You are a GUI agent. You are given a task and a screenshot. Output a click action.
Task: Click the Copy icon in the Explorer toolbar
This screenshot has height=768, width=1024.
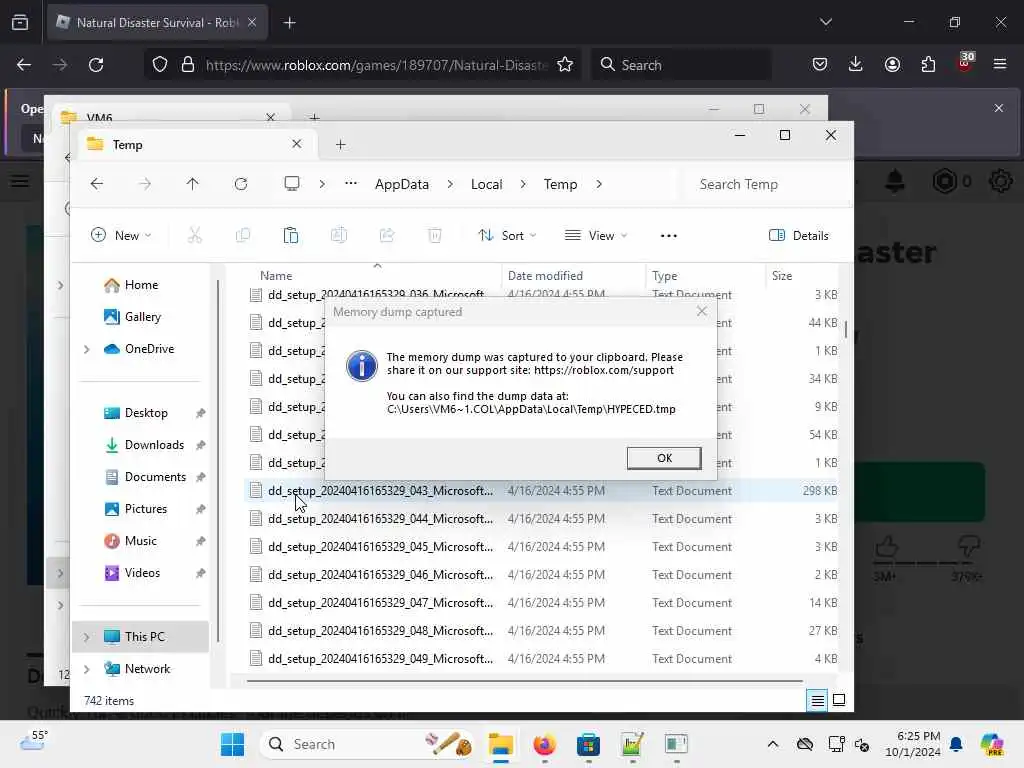(x=242, y=235)
